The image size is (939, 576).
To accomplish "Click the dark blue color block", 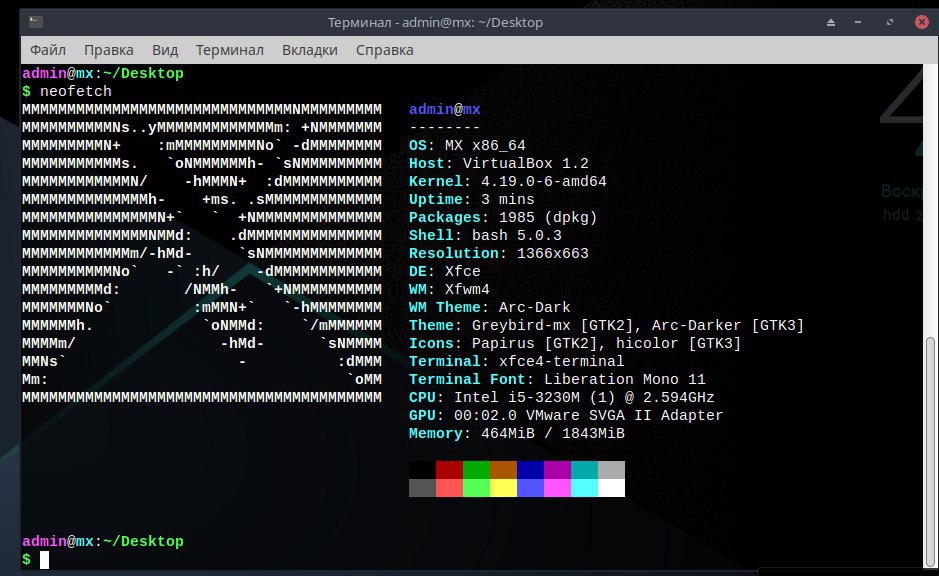I will click(530, 470).
